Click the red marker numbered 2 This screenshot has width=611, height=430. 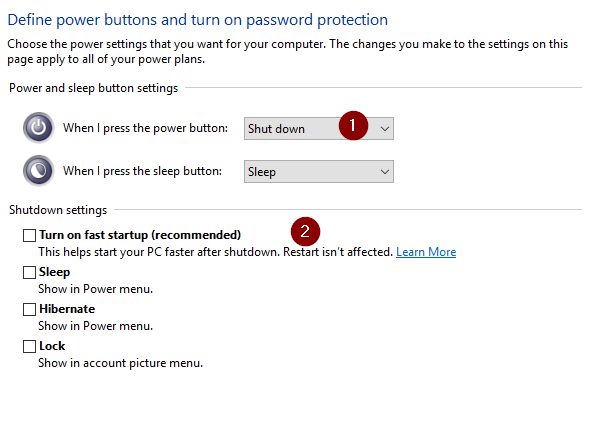(306, 231)
